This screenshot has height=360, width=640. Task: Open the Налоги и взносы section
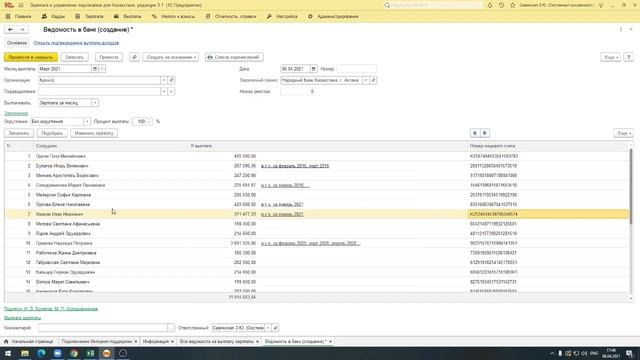[173, 16]
